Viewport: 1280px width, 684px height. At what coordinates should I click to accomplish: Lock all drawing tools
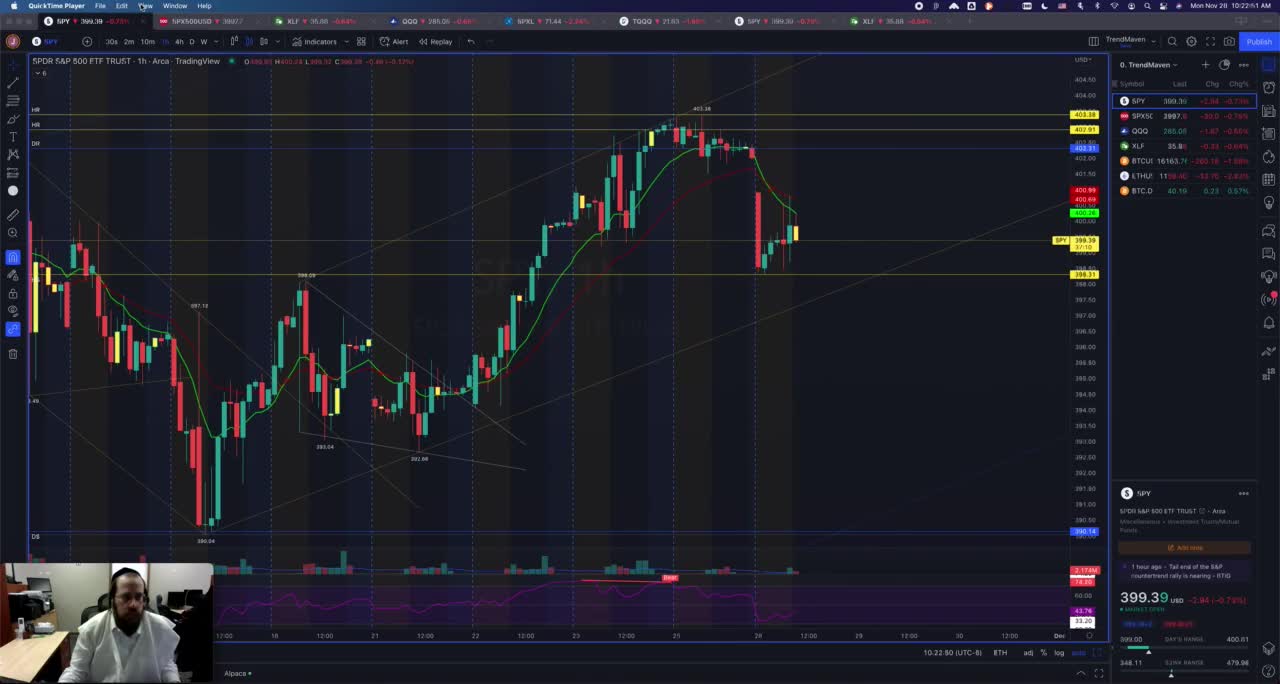(13, 293)
